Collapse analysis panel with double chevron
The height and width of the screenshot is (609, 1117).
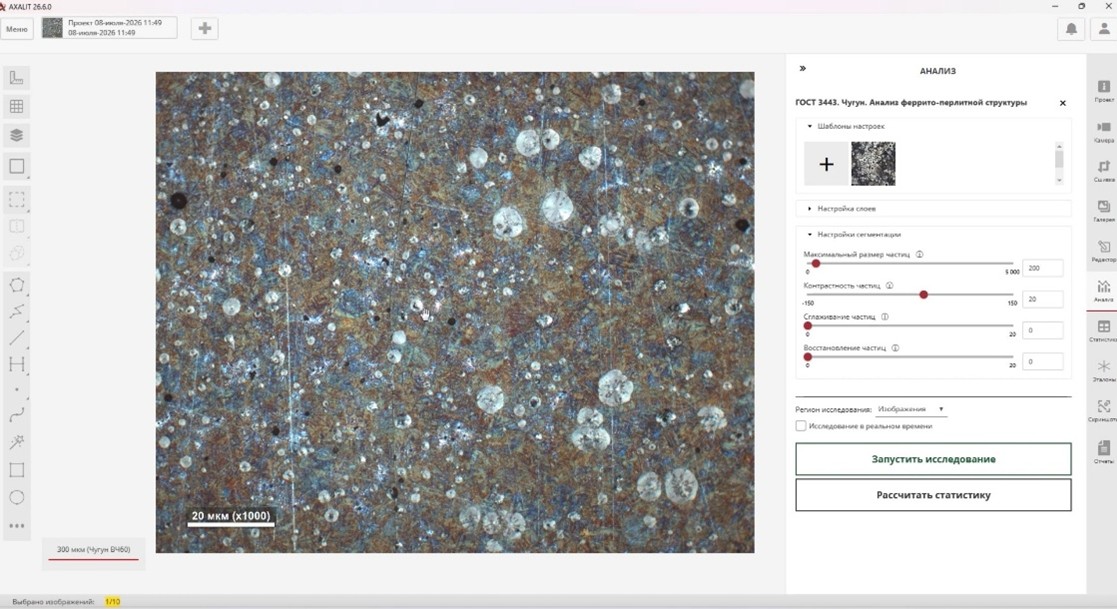pyautogui.click(x=803, y=68)
